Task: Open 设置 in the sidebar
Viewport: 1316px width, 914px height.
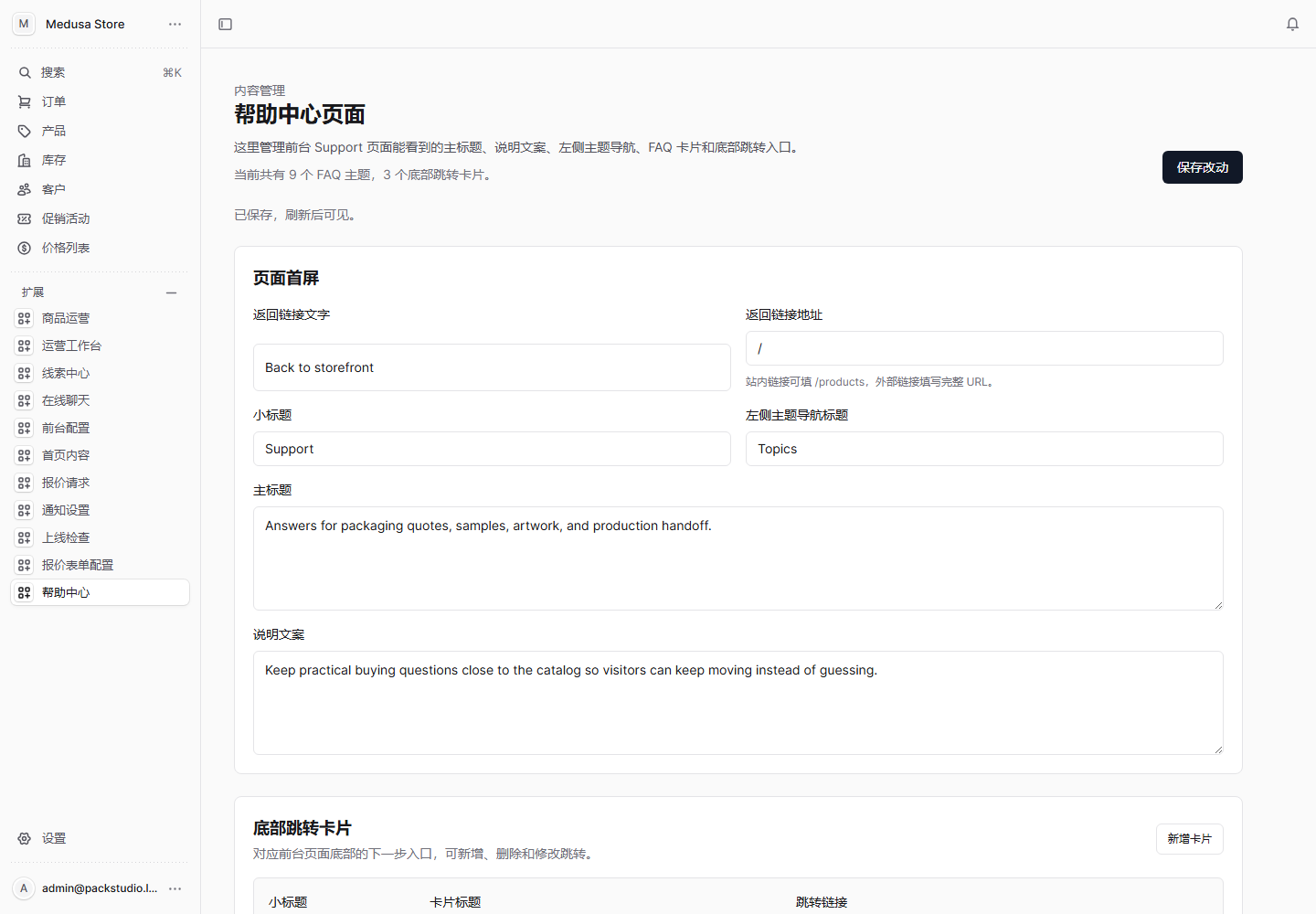Action: (101, 838)
